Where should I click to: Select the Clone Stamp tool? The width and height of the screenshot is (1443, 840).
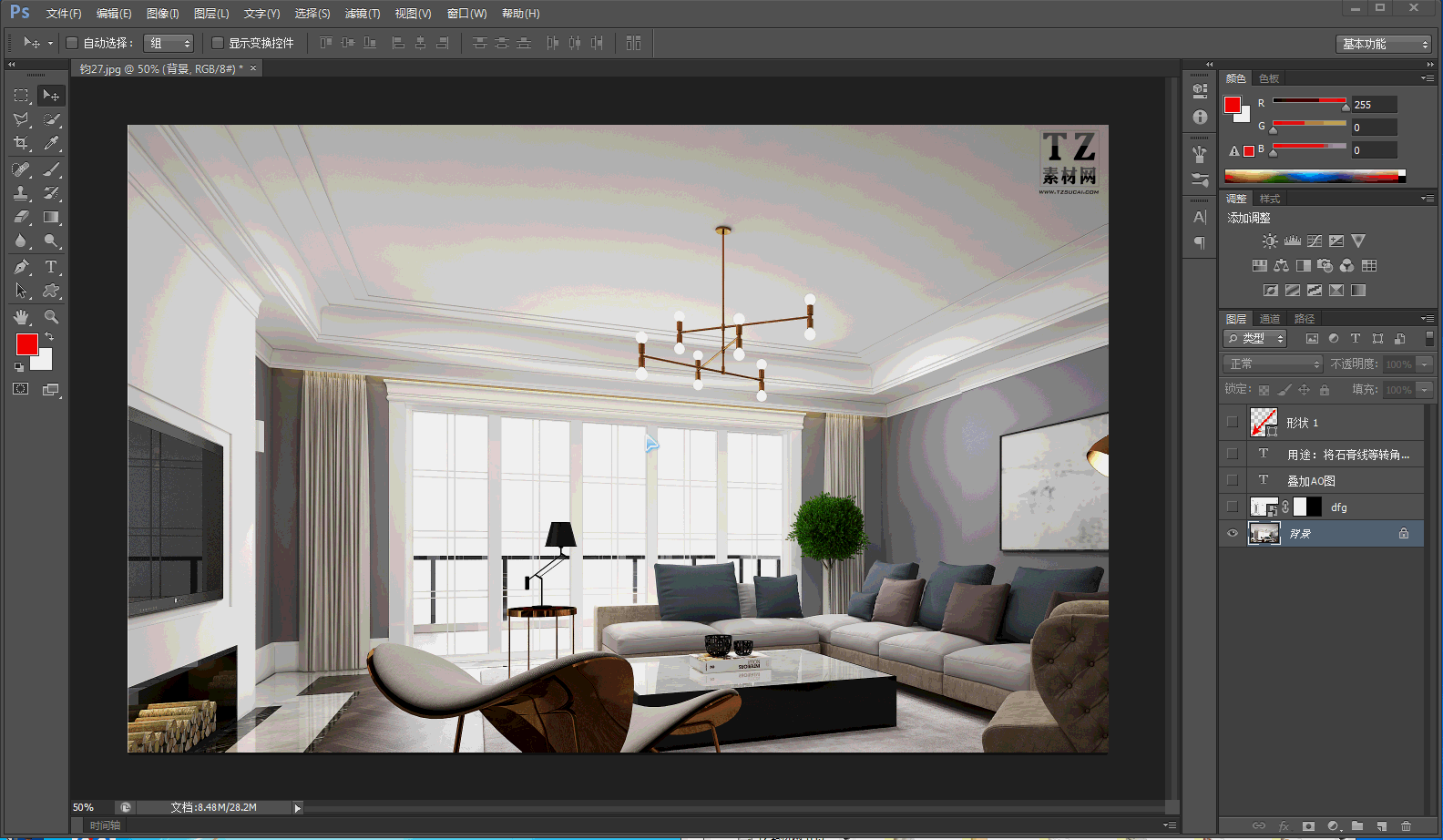coord(21,193)
